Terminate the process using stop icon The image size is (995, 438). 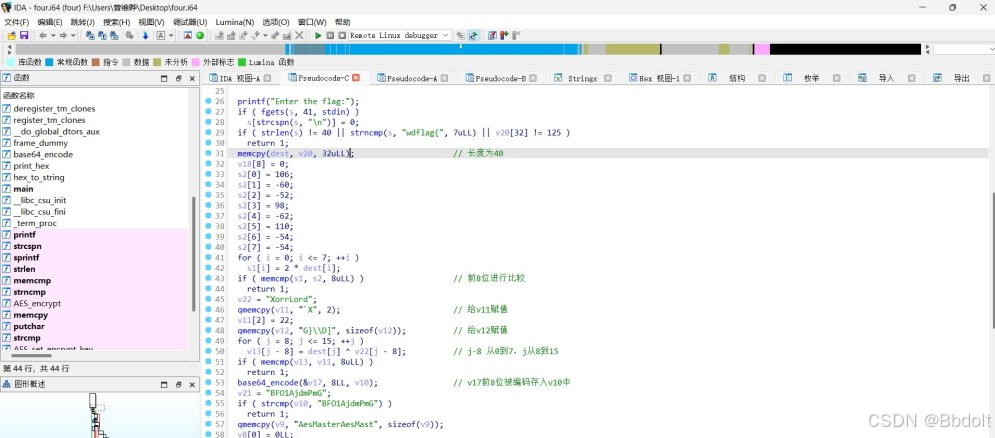click(342, 36)
